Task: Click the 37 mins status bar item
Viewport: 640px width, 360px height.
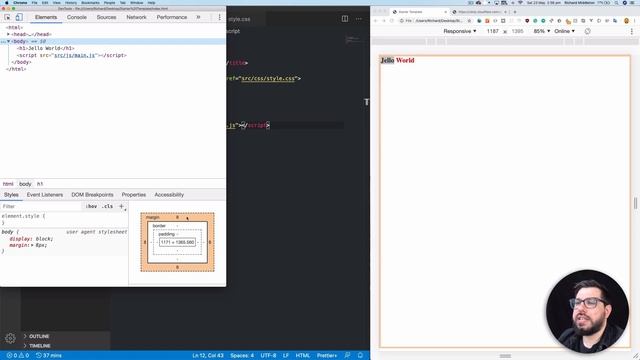Action: point(49,356)
